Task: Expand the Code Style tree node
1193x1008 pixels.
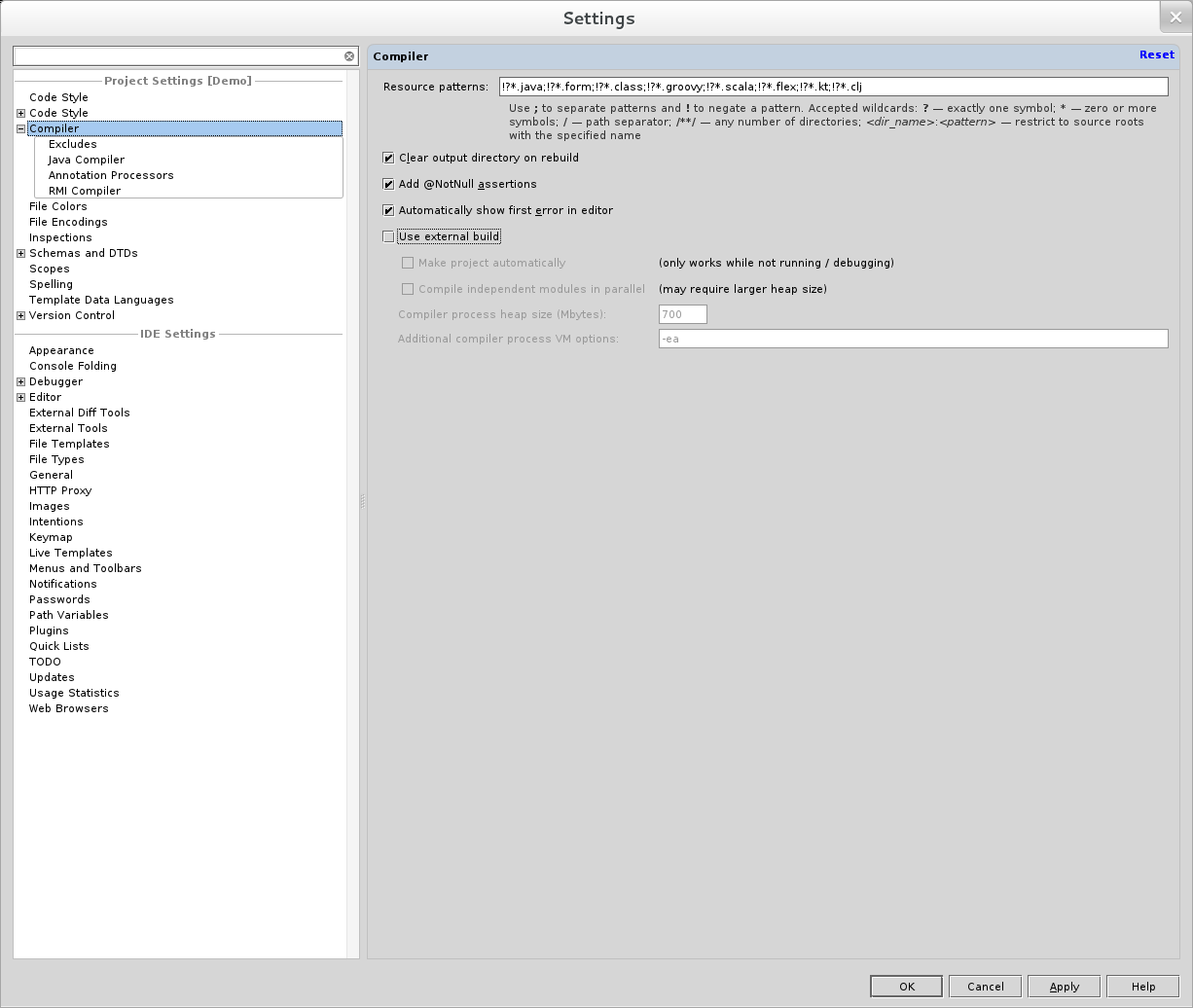Action: pos(20,113)
